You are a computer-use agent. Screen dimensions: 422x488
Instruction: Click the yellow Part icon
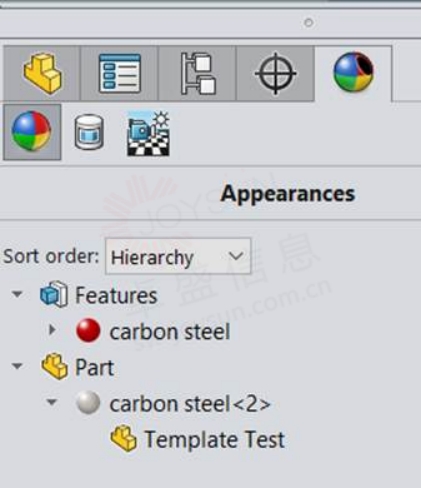[54, 366]
